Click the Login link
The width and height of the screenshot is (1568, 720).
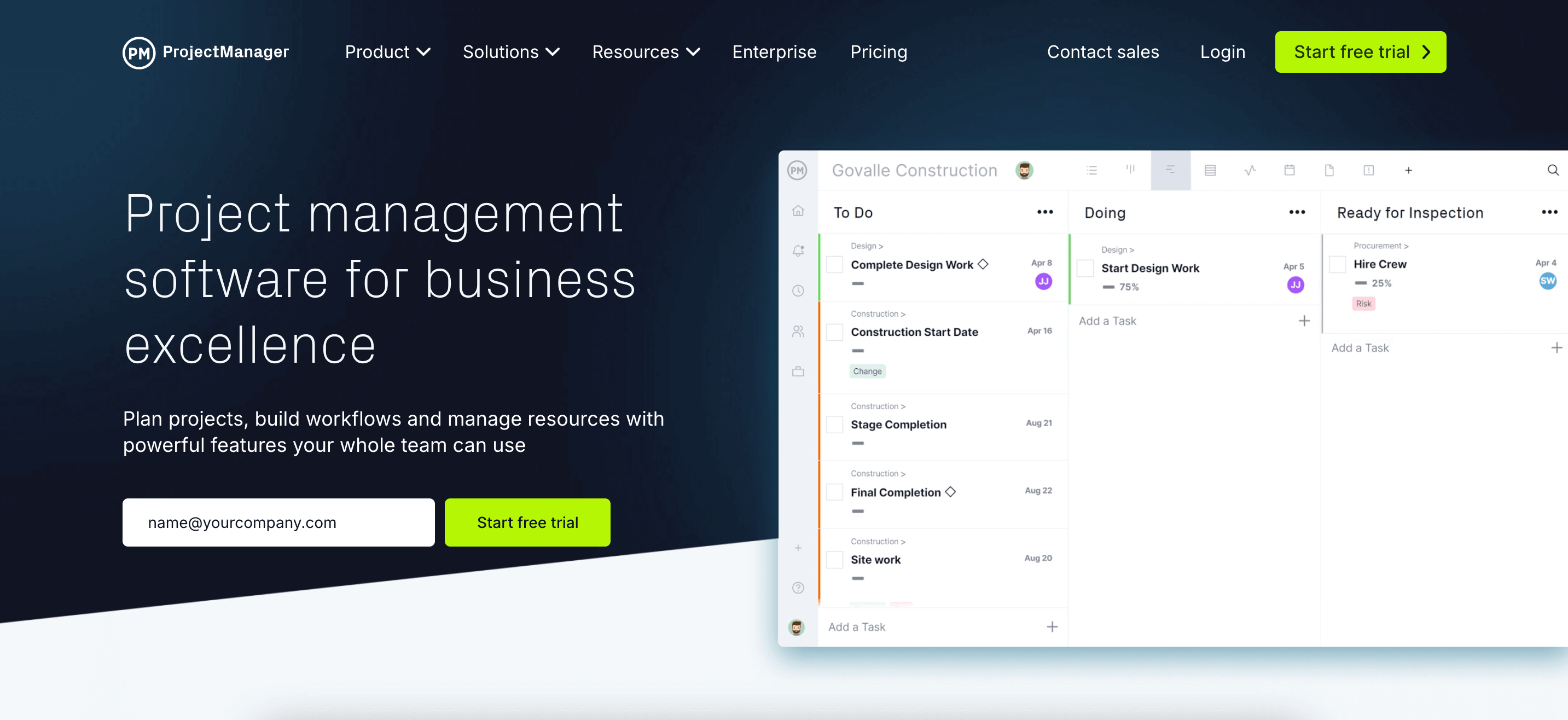tap(1222, 53)
